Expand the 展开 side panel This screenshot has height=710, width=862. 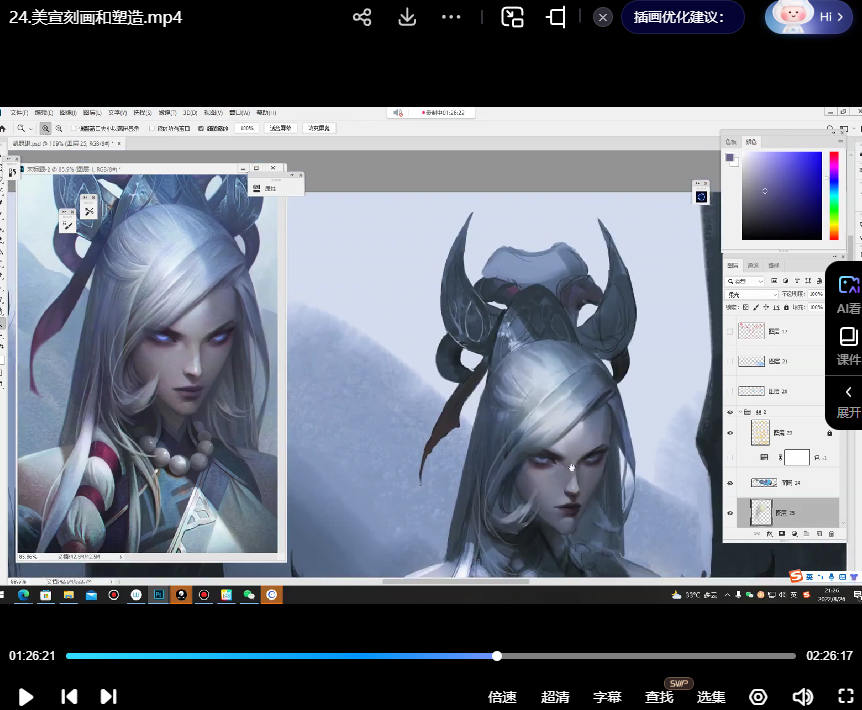click(848, 400)
